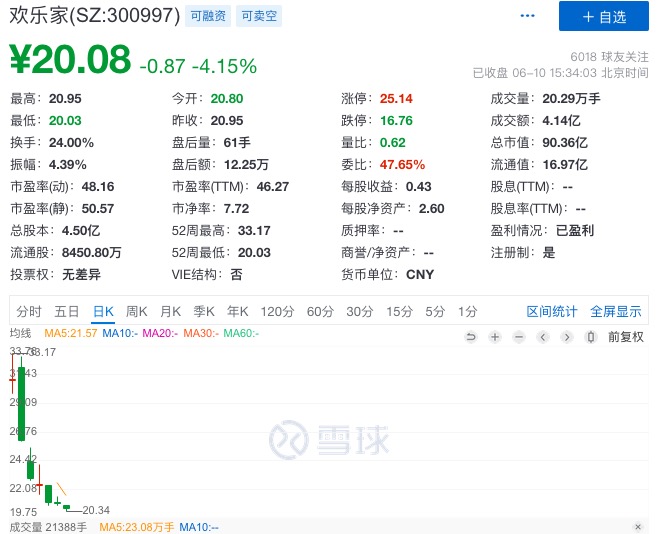Select the 日K chart tab

103,312
